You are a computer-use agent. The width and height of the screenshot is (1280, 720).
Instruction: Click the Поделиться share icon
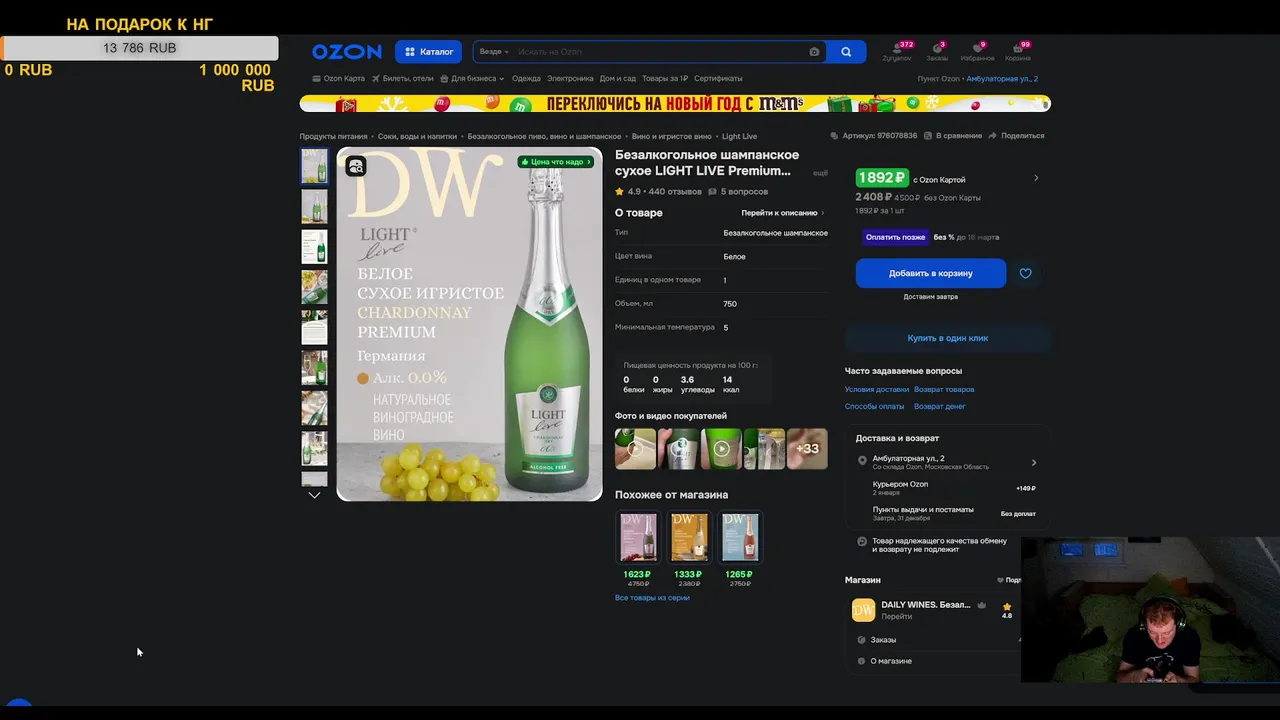coord(993,136)
